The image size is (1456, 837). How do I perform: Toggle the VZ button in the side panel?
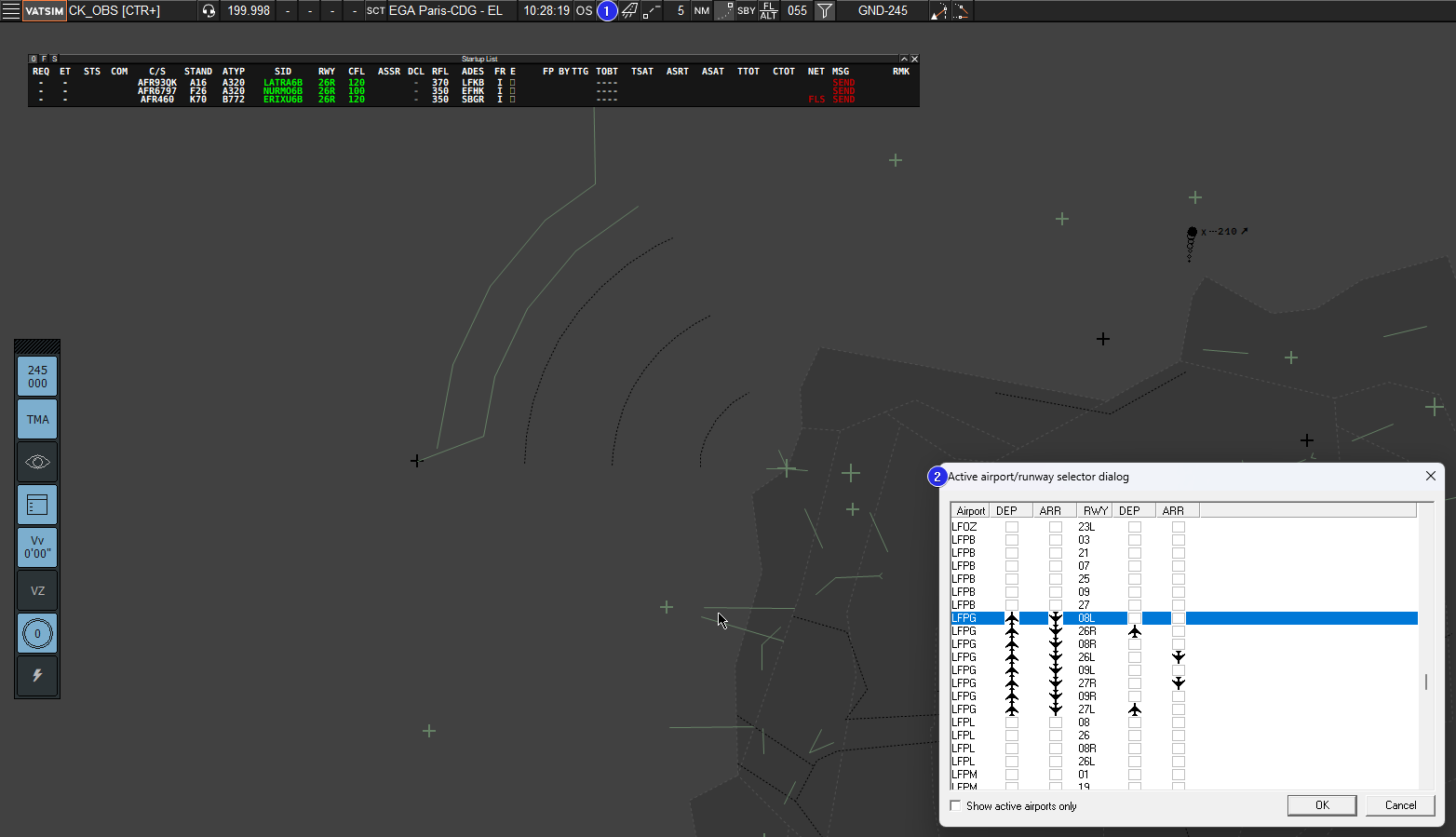click(x=37, y=590)
